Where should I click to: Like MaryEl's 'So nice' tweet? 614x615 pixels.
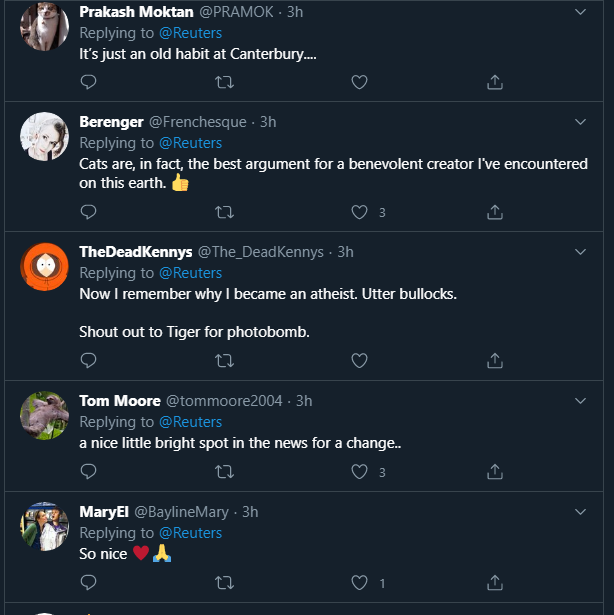coord(360,582)
